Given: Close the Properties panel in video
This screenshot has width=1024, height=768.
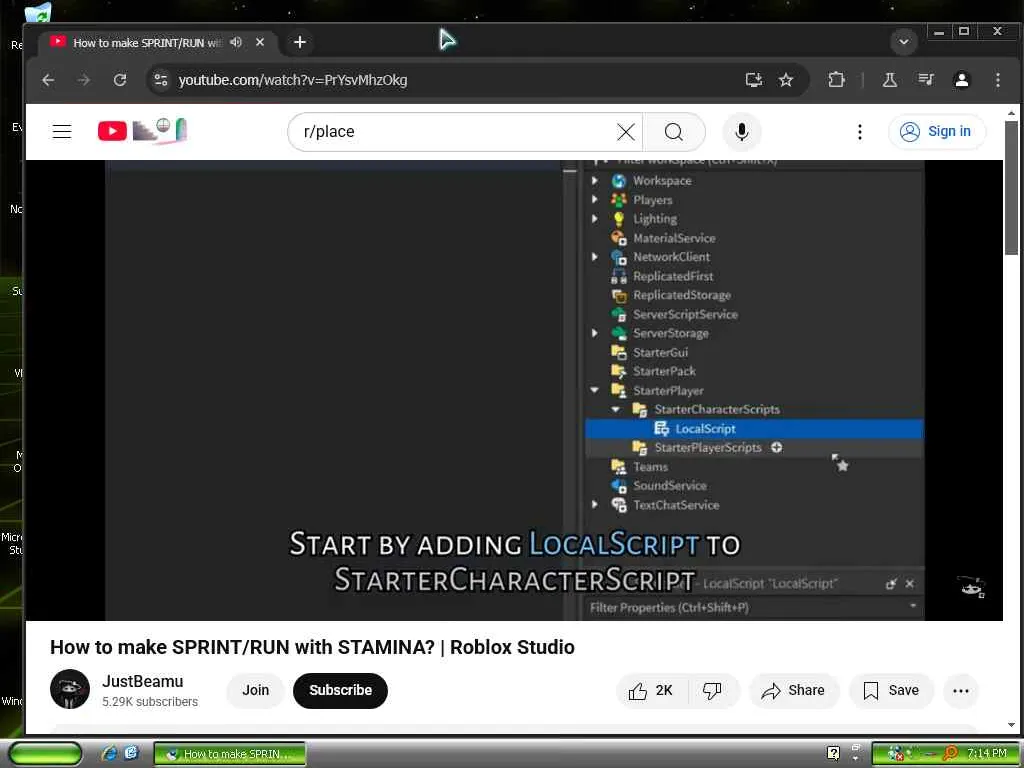Looking at the screenshot, I should [x=910, y=584].
